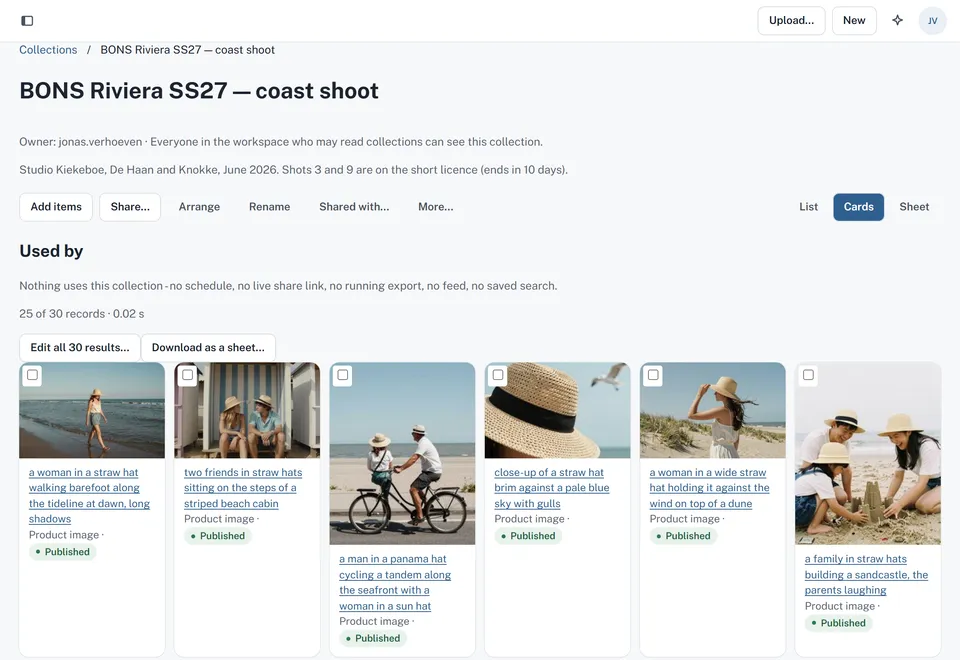Open link 'a family in straw hats building'
960x660 pixels.
pyautogui.click(x=866, y=574)
